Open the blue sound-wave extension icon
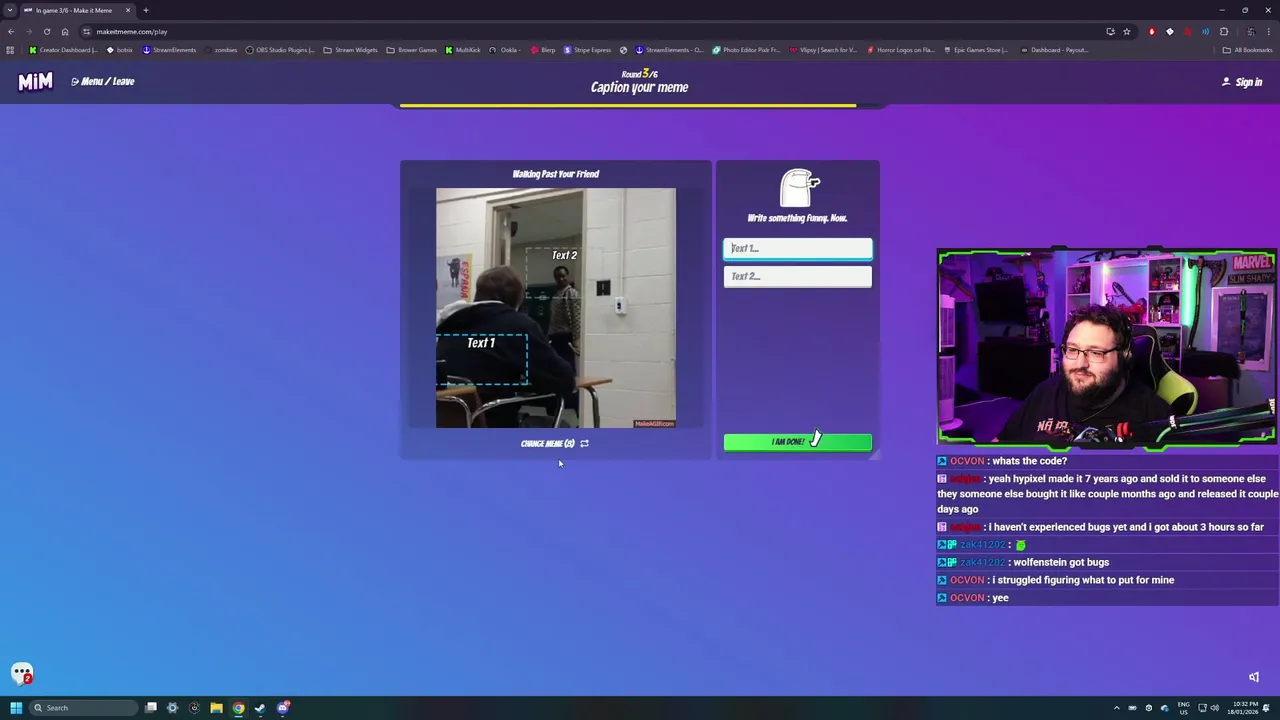The image size is (1280, 720). coord(1205,31)
